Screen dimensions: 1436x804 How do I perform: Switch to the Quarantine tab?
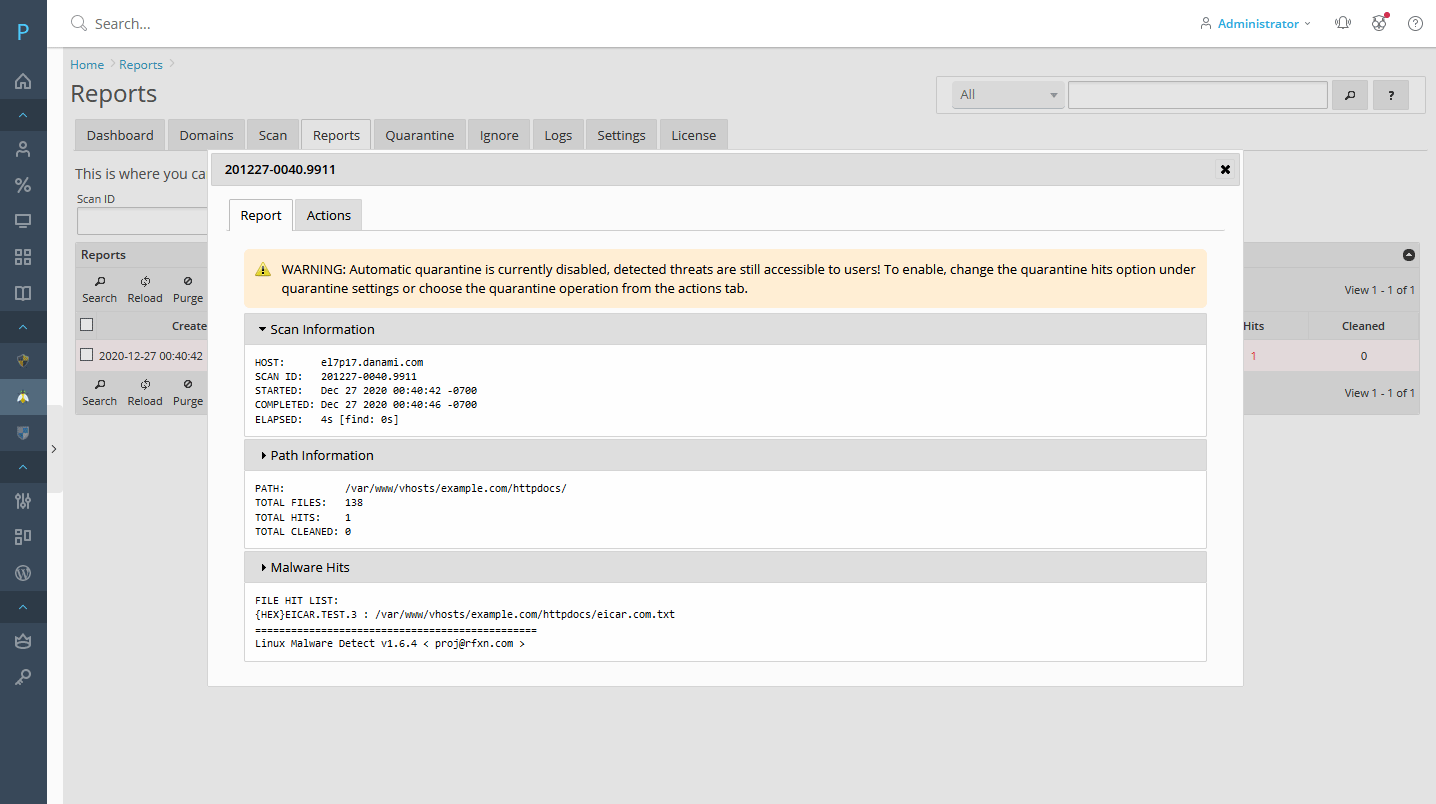click(x=420, y=135)
